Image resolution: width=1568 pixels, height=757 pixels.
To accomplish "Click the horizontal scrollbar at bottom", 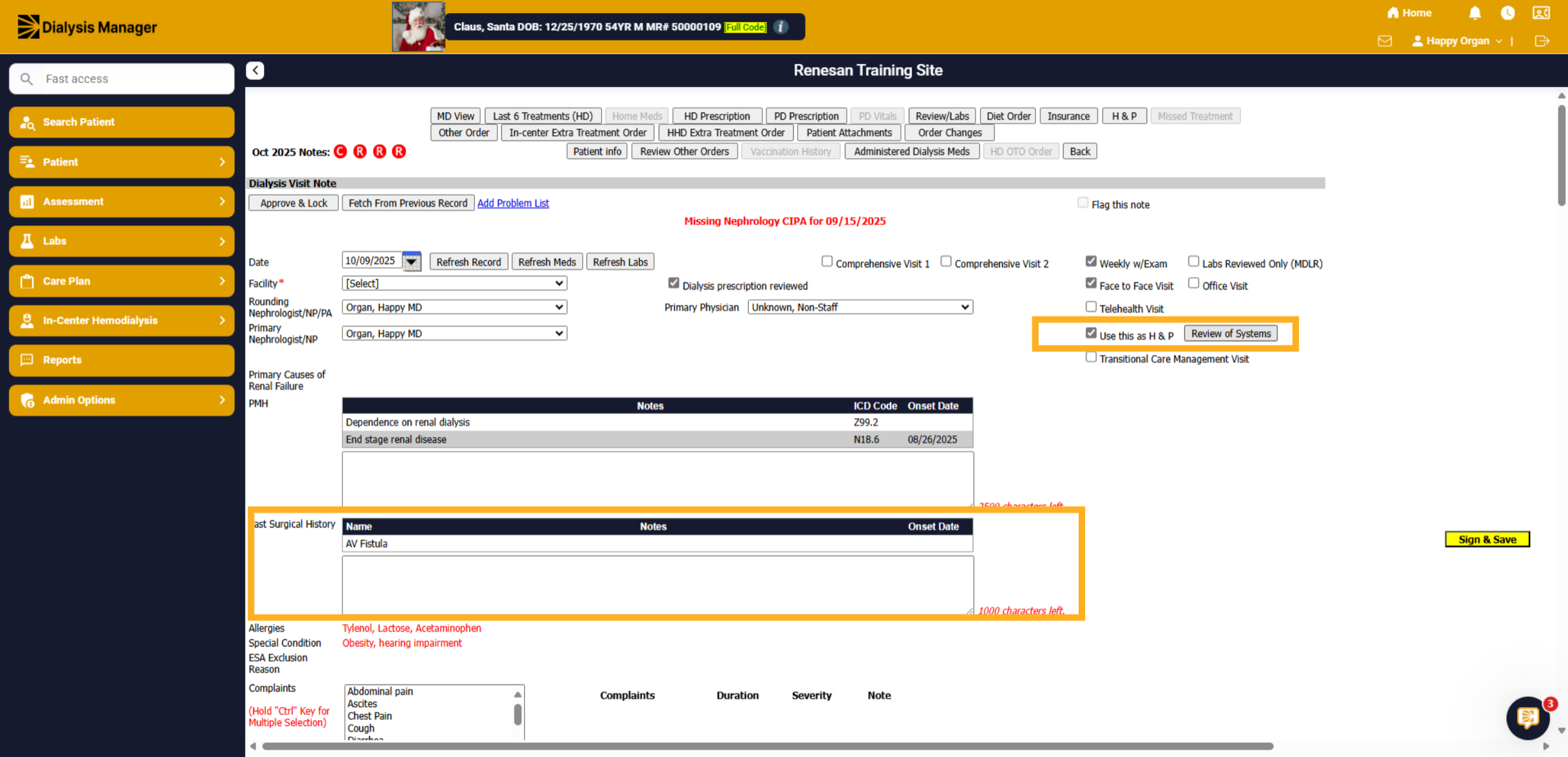I will pyautogui.click(x=768, y=746).
